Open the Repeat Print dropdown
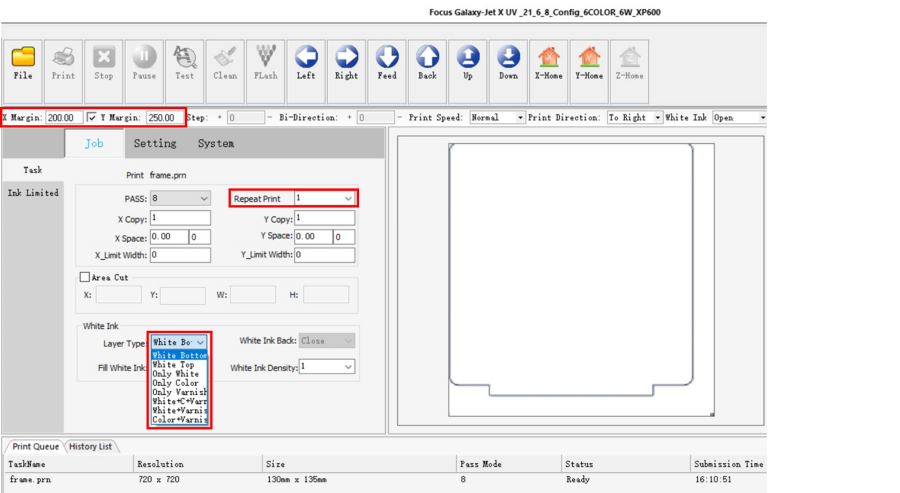This screenshot has width=900, height=493. coord(348,199)
